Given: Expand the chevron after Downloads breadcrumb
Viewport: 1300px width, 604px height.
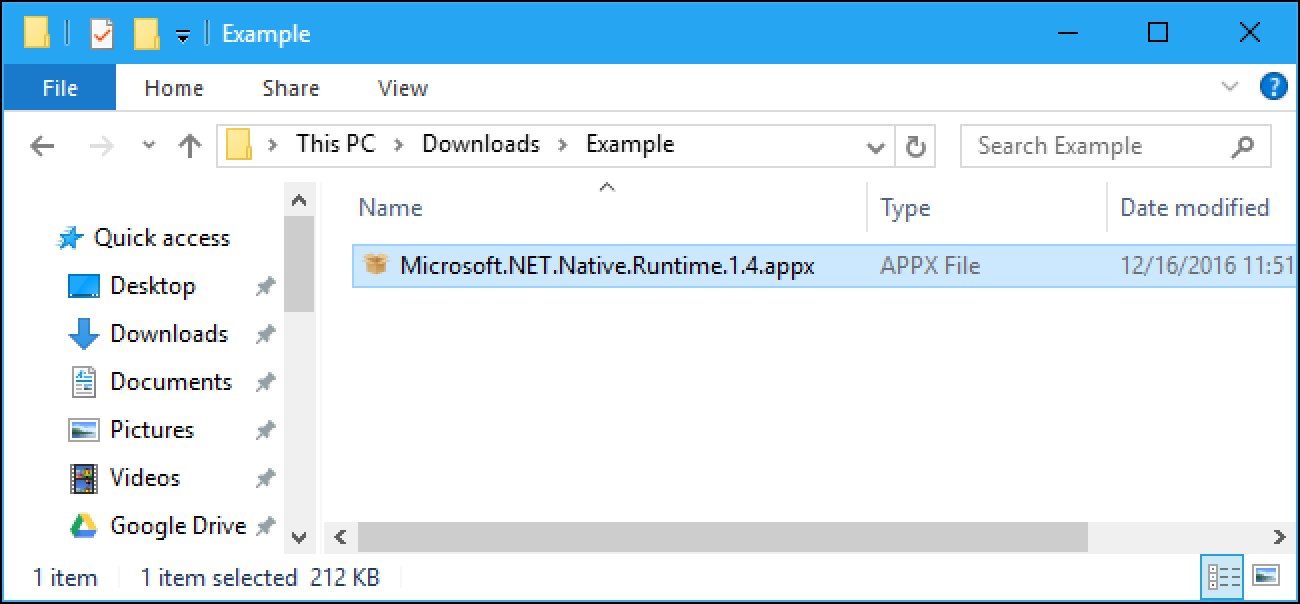Looking at the screenshot, I should [x=563, y=145].
